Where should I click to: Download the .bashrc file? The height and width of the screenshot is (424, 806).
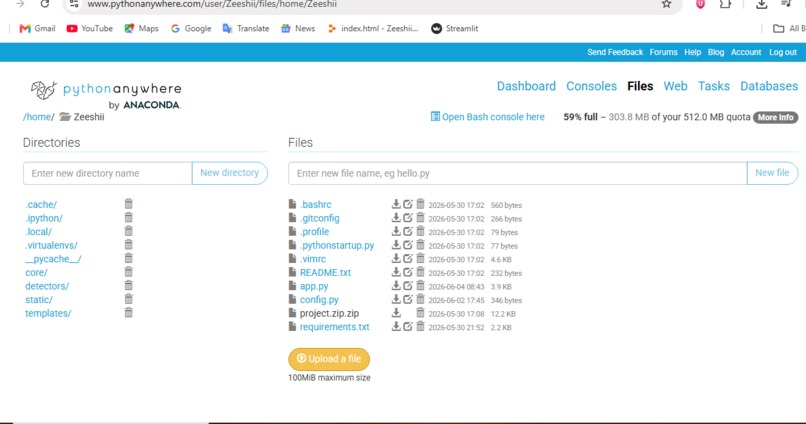[x=396, y=204]
